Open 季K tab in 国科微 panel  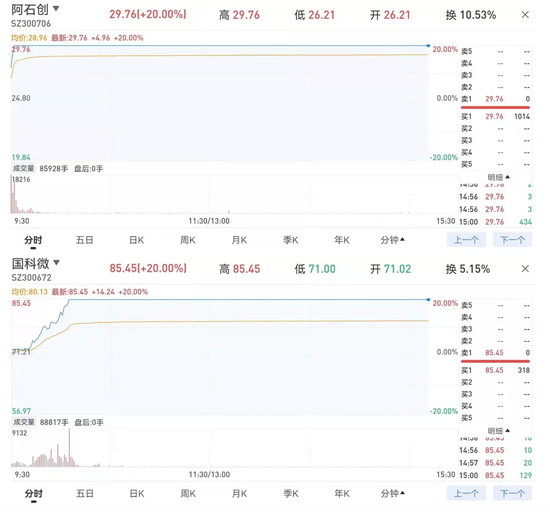pyautogui.click(x=291, y=494)
